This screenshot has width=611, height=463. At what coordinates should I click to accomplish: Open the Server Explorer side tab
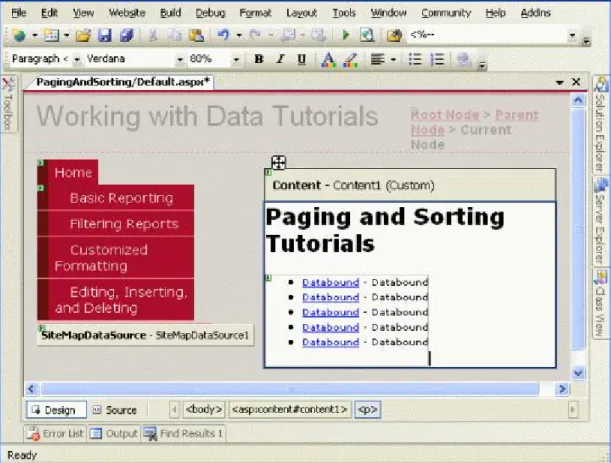click(x=600, y=221)
